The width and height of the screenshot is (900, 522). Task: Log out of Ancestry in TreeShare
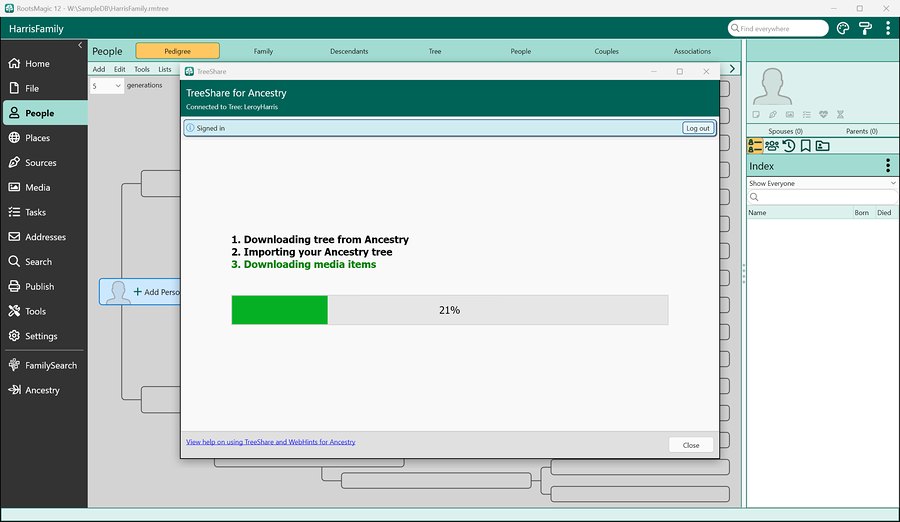coord(697,128)
